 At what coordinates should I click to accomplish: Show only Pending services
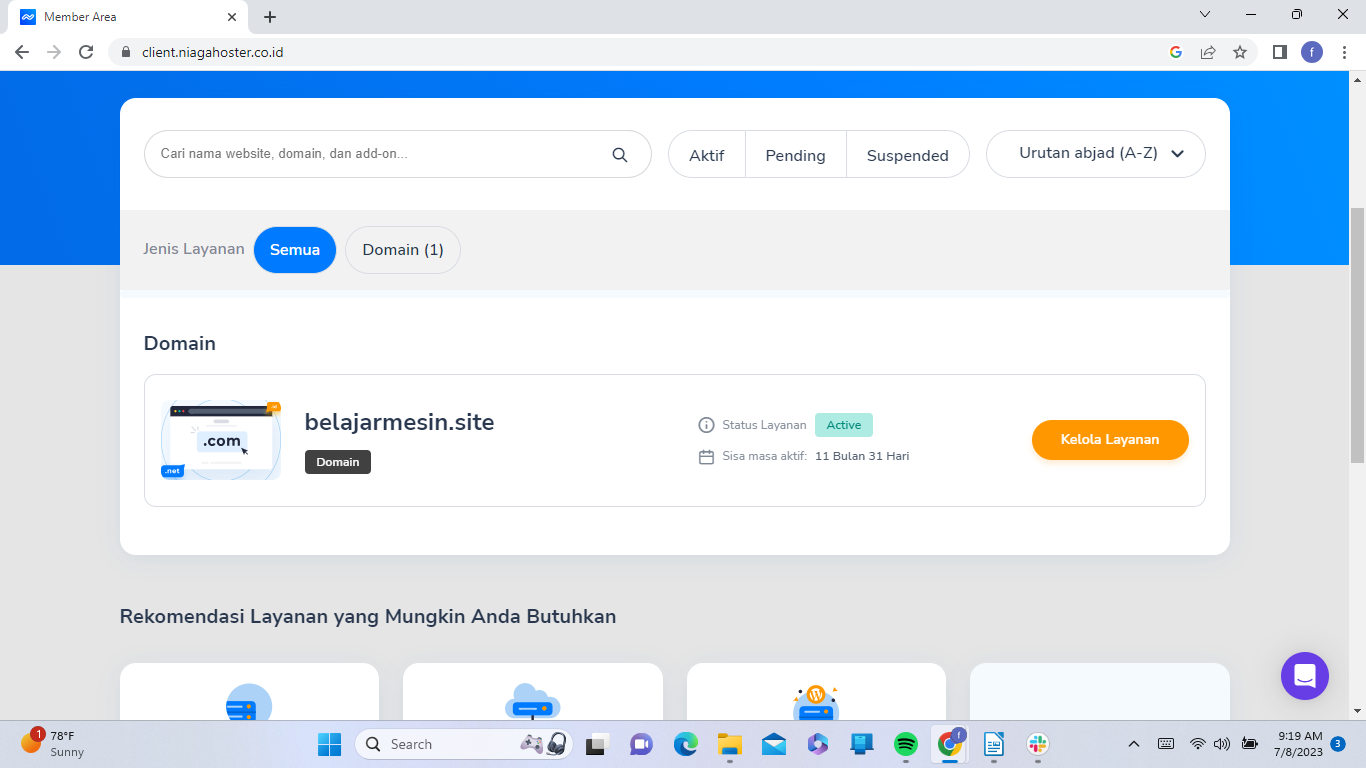point(795,154)
